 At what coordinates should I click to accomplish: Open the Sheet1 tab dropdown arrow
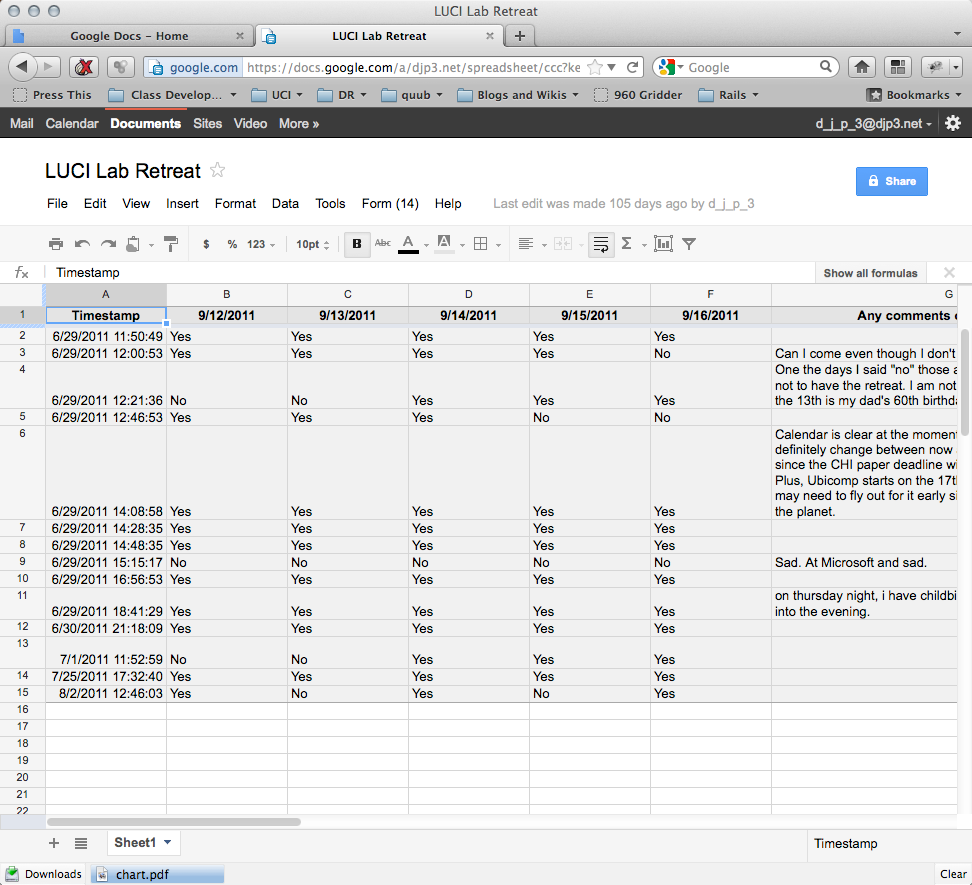[167, 843]
